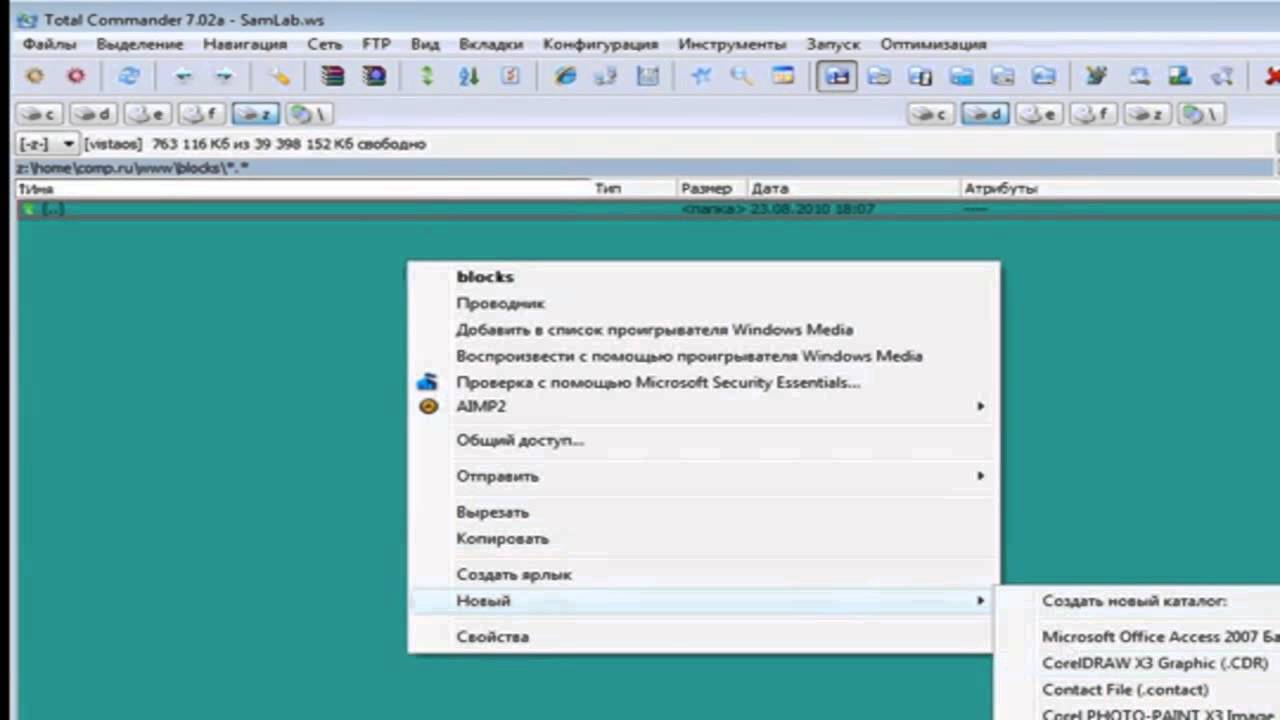Click the blue sort arrow icon
The image size is (1280, 720).
point(468,76)
